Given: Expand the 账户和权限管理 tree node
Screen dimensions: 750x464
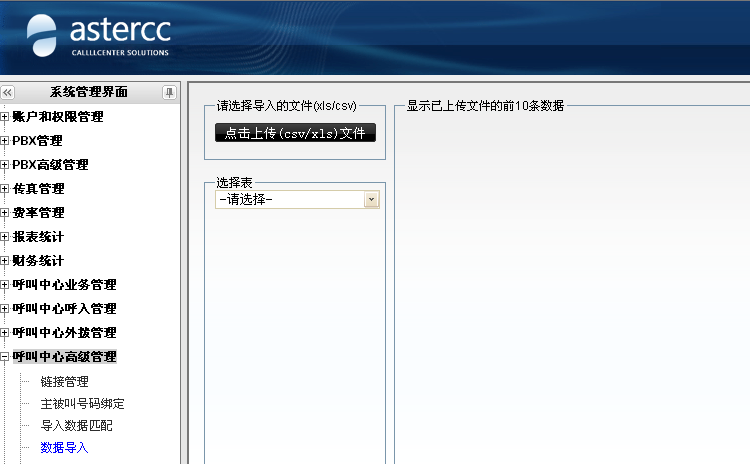Looking at the screenshot, I should pyautogui.click(x=5, y=117).
